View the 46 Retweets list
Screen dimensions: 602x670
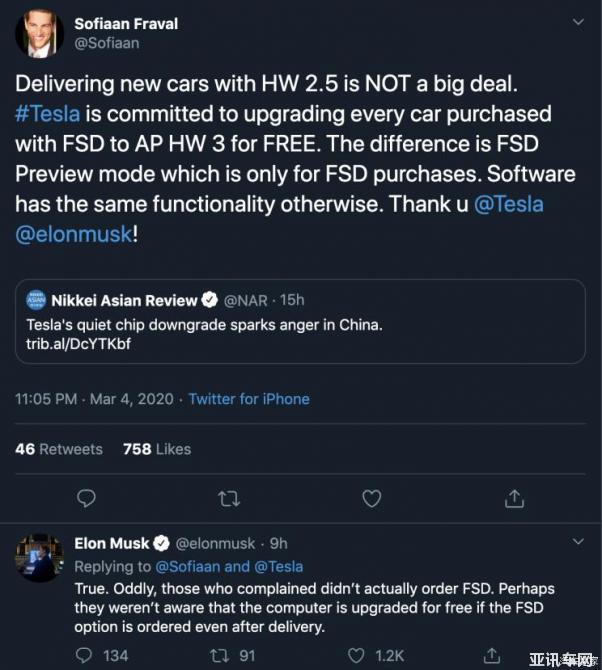point(59,449)
